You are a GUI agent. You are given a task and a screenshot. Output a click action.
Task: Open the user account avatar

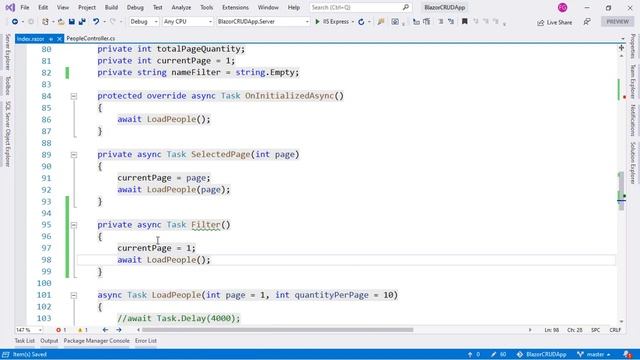(562, 7)
